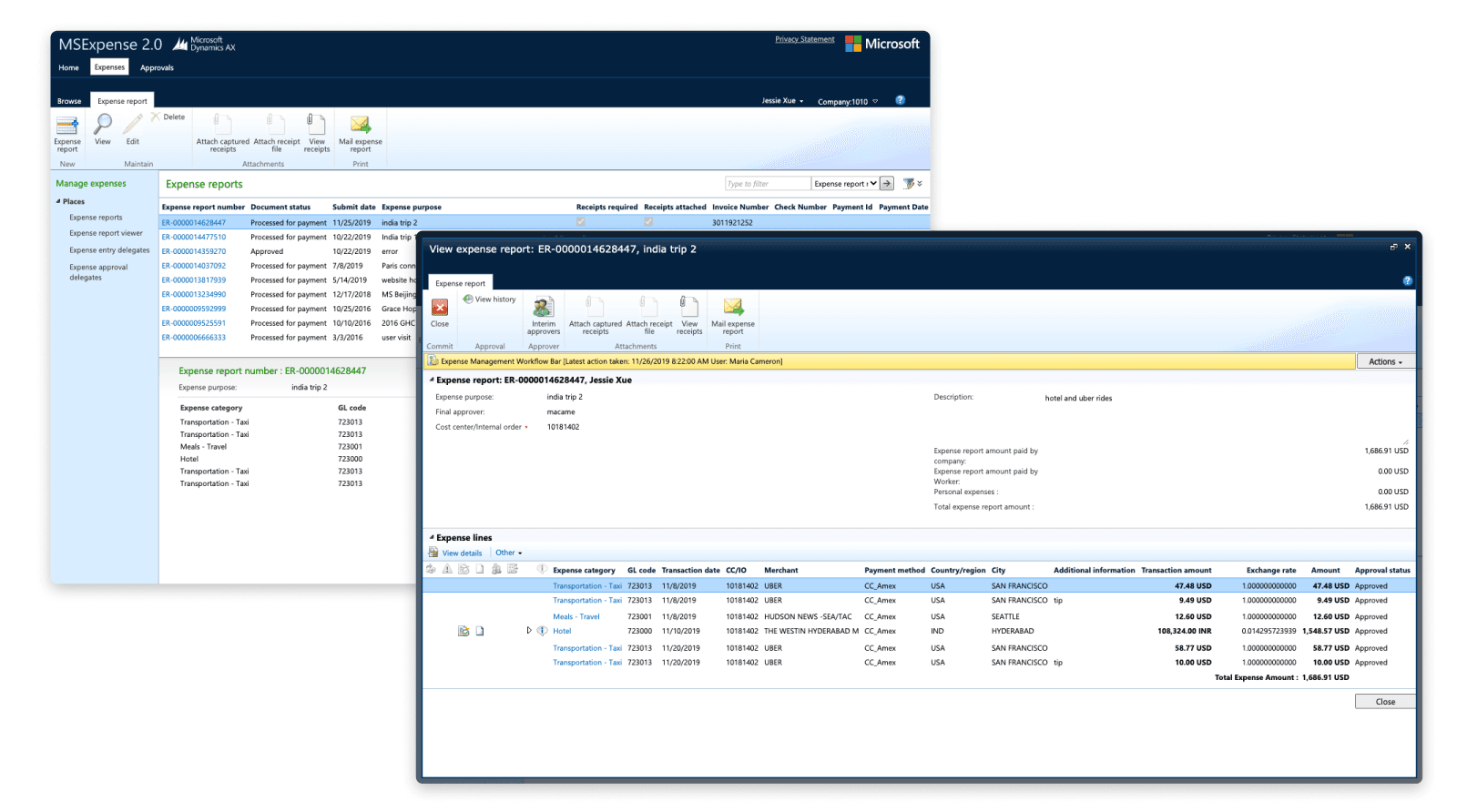Expand the Other dropdown under Expense lines
The width and height of the screenshot is (1457, 812).
click(x=509, y=553)
